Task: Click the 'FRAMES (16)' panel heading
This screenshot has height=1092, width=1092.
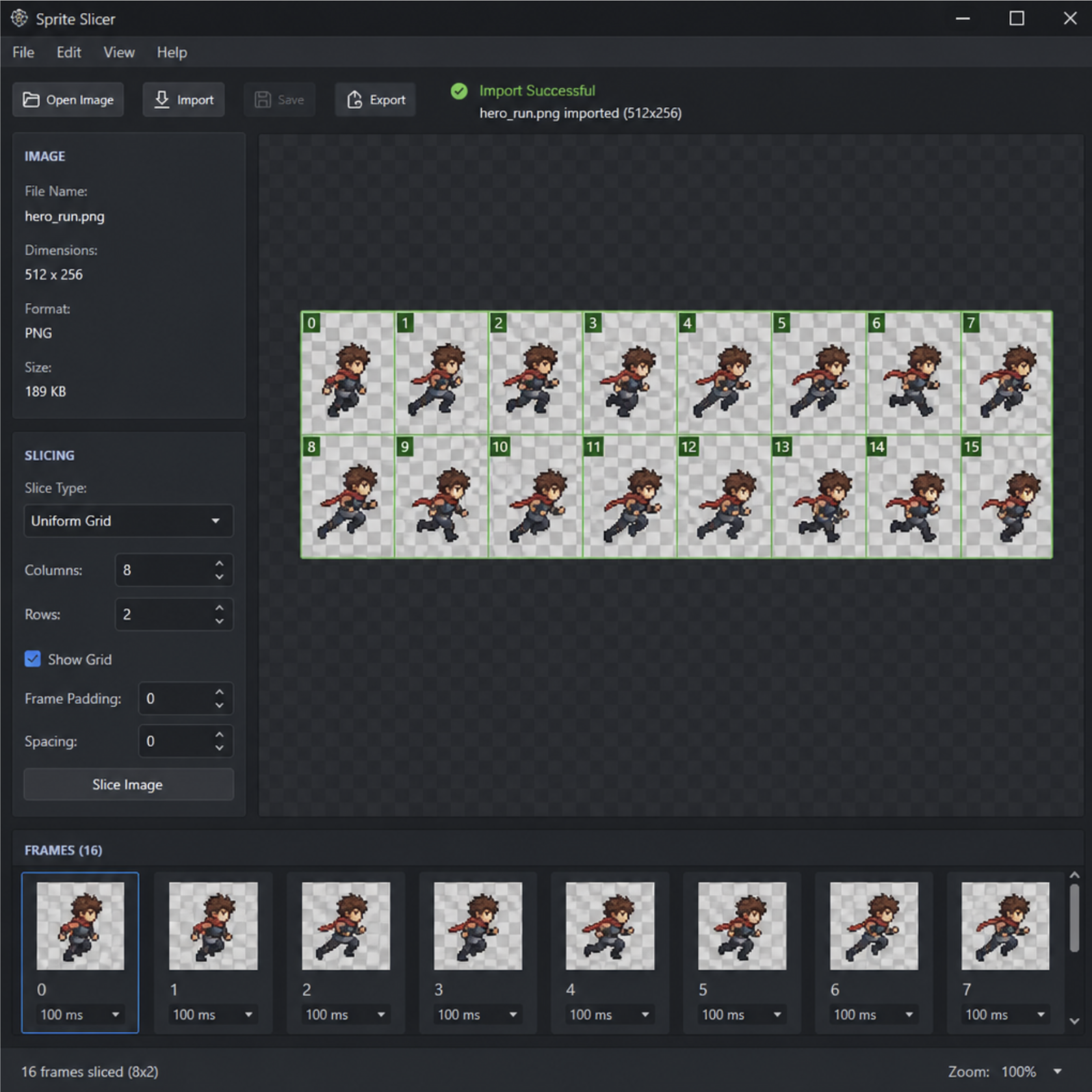Action: coord(63,850)
